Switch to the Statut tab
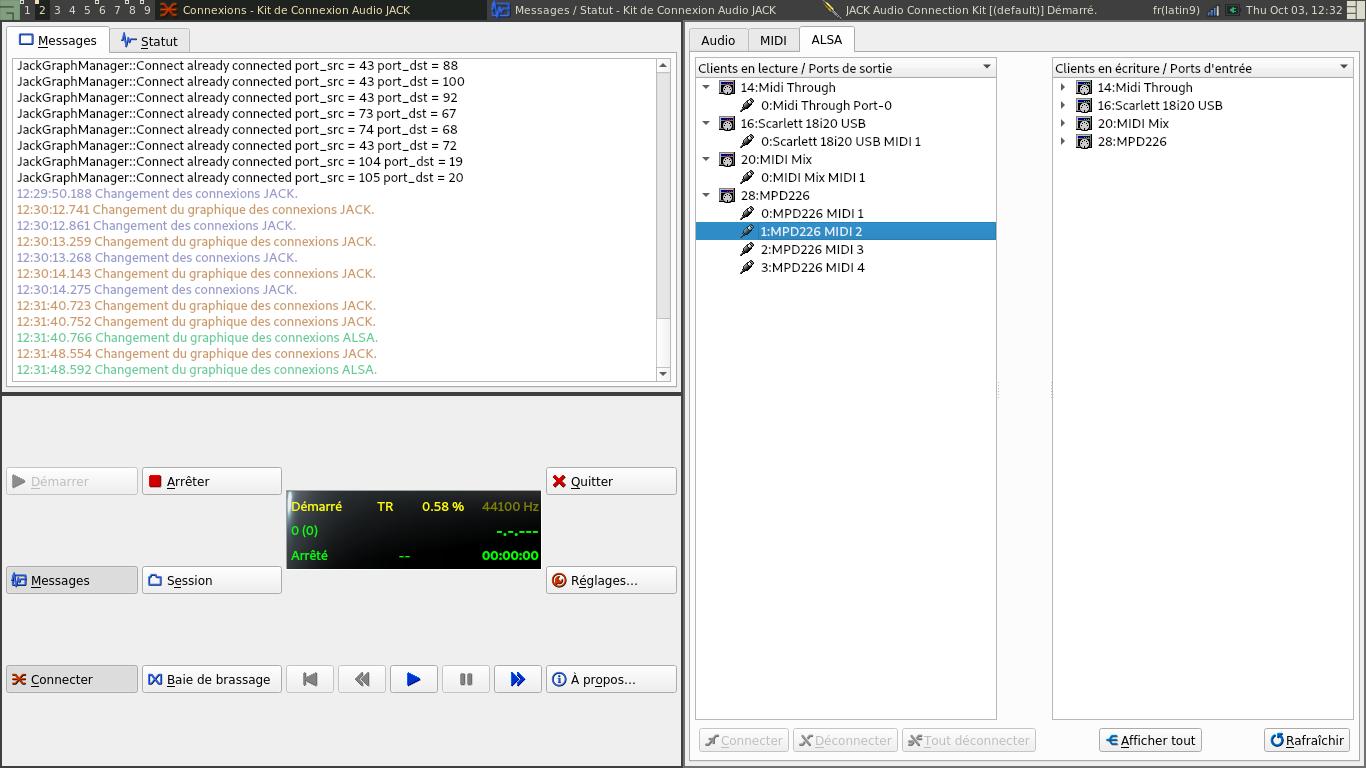This screenshot has height=768, width=1366. (x=149, y=41)
